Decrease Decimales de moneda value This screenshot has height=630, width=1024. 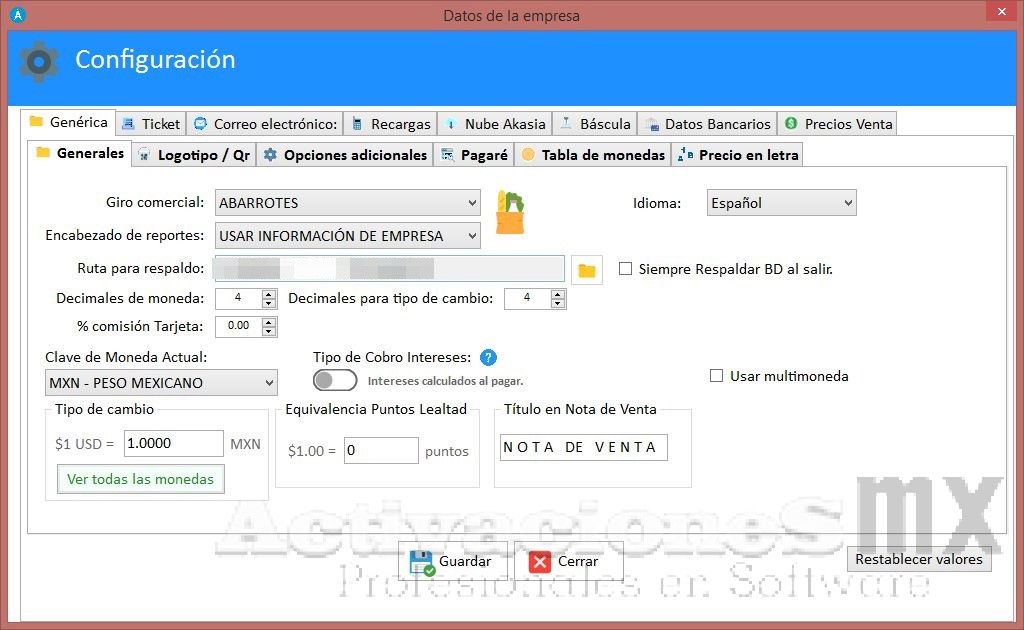(268, 304)
